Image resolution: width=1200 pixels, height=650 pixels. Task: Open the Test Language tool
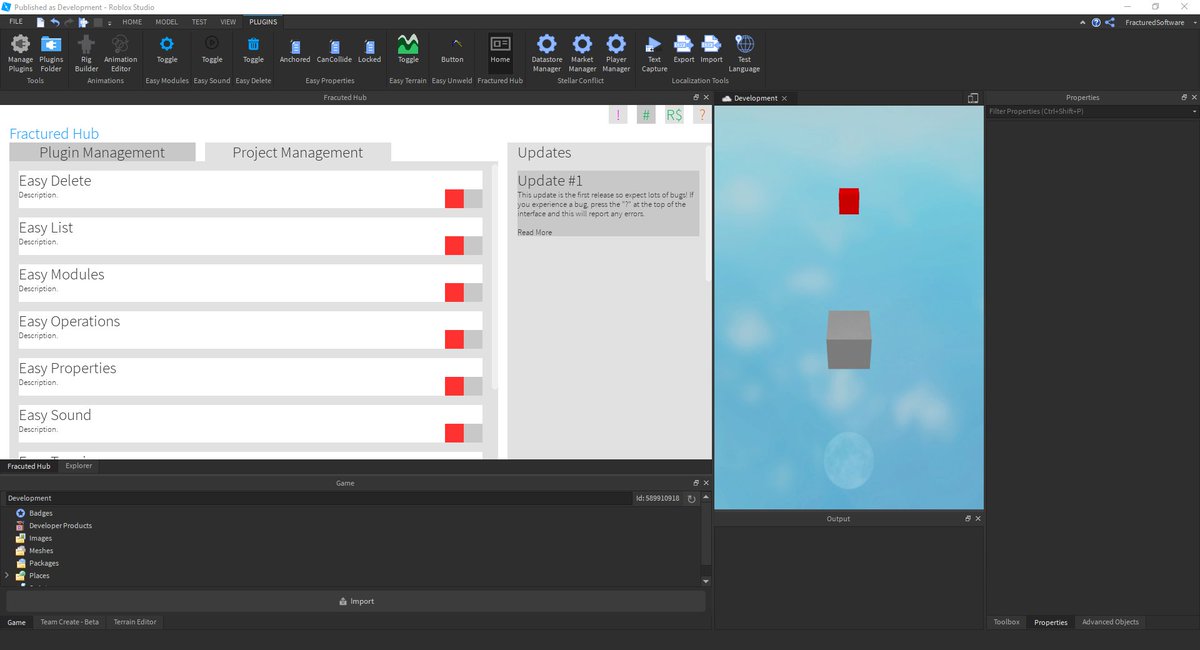pyautogui.click(x=744, y=53)
